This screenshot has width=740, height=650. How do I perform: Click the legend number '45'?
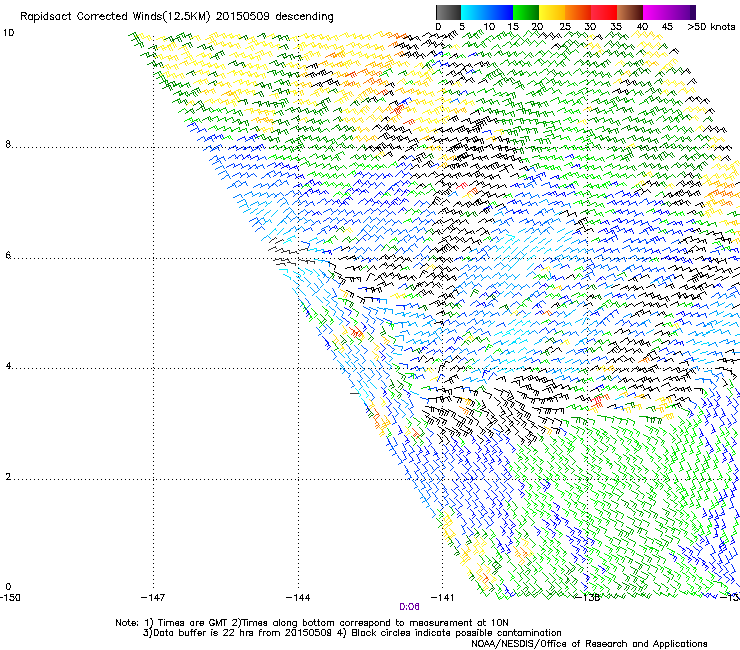click(x=667, y=27)
